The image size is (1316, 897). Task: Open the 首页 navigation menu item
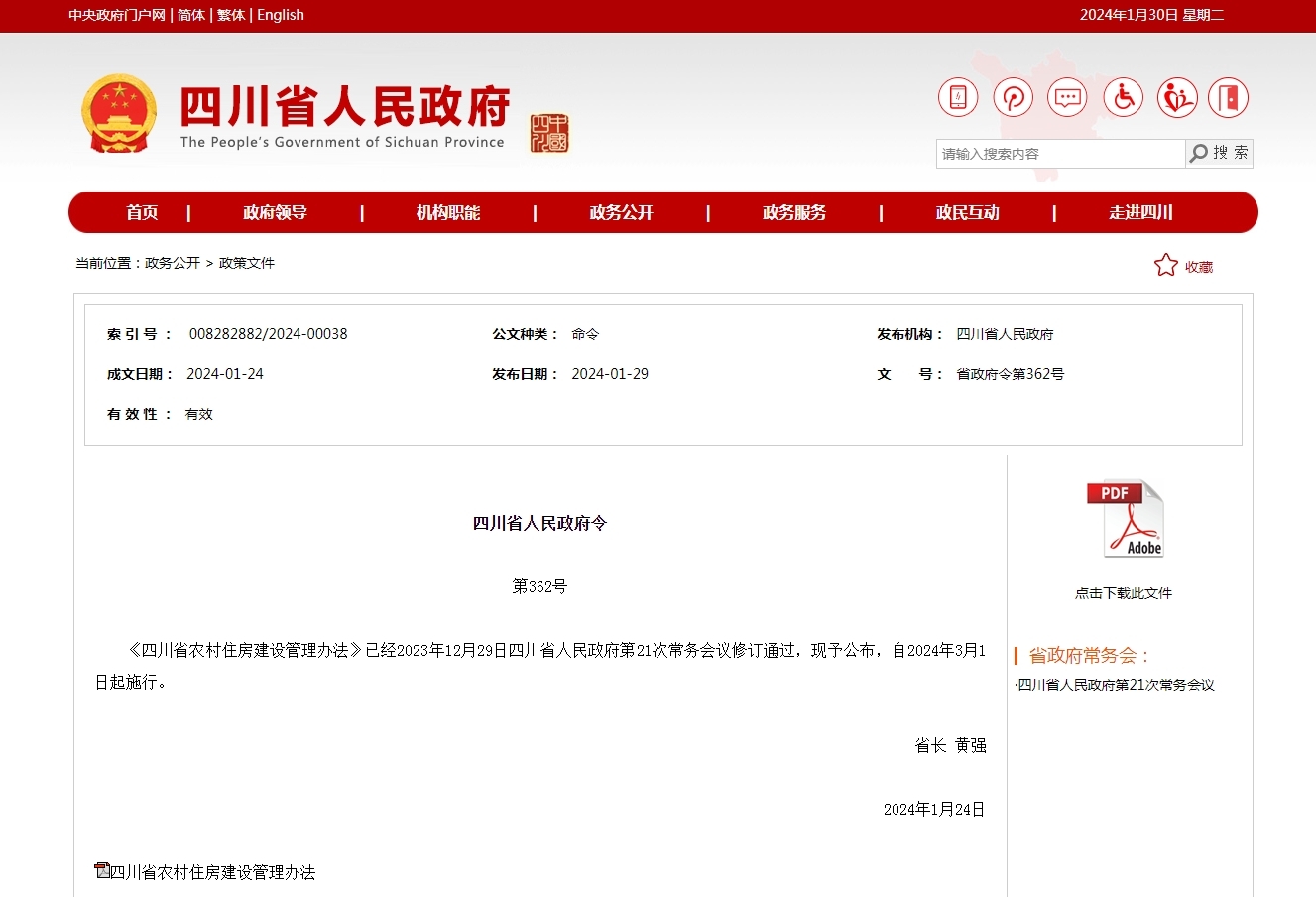[x=142, y=212]
